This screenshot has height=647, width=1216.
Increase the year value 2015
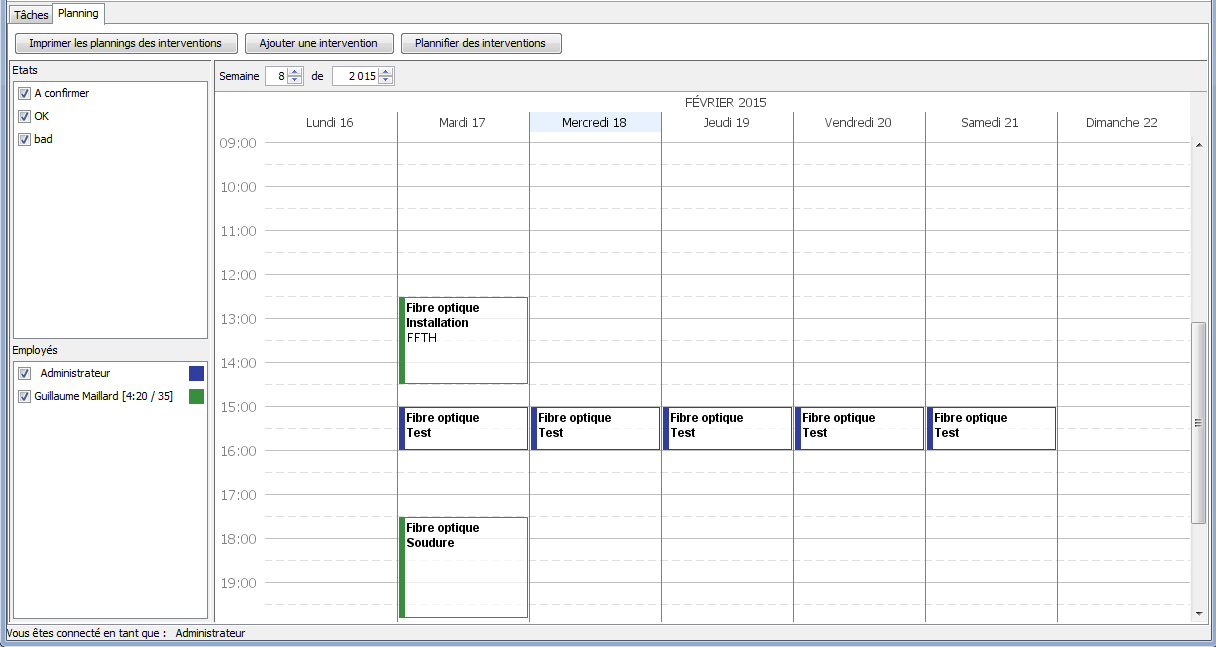click(386, 72)
